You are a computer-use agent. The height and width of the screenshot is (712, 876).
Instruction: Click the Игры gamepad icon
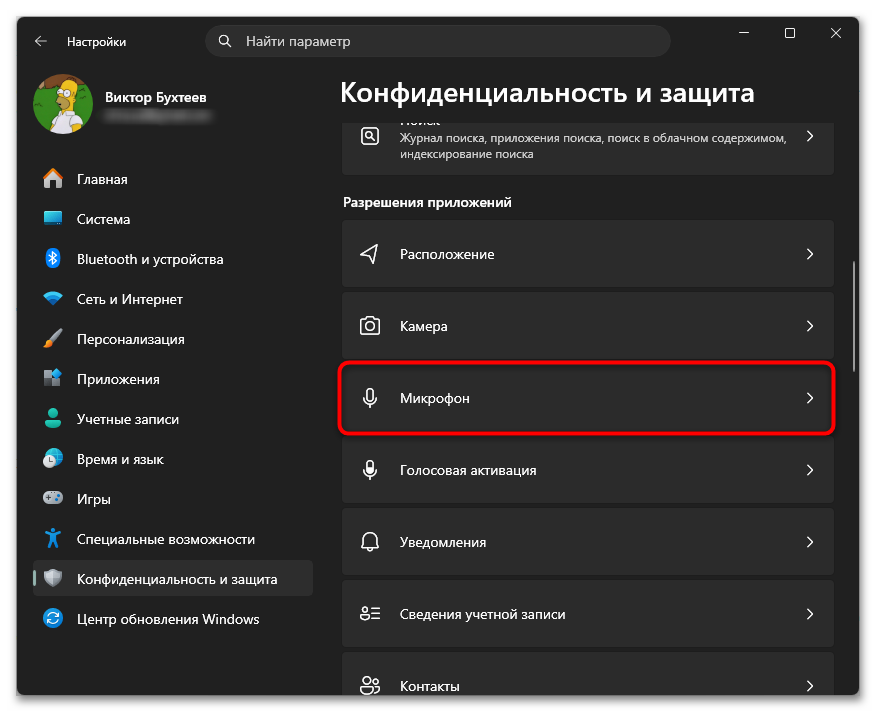pos(53,498)
